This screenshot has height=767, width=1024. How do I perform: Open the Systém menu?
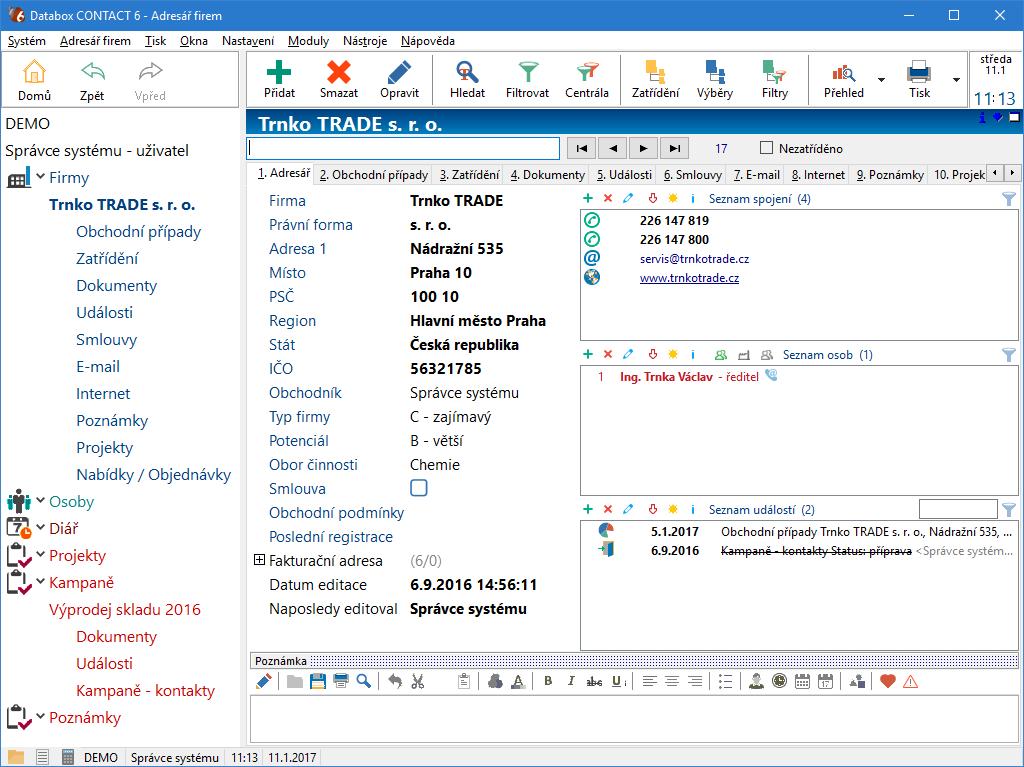27,41
